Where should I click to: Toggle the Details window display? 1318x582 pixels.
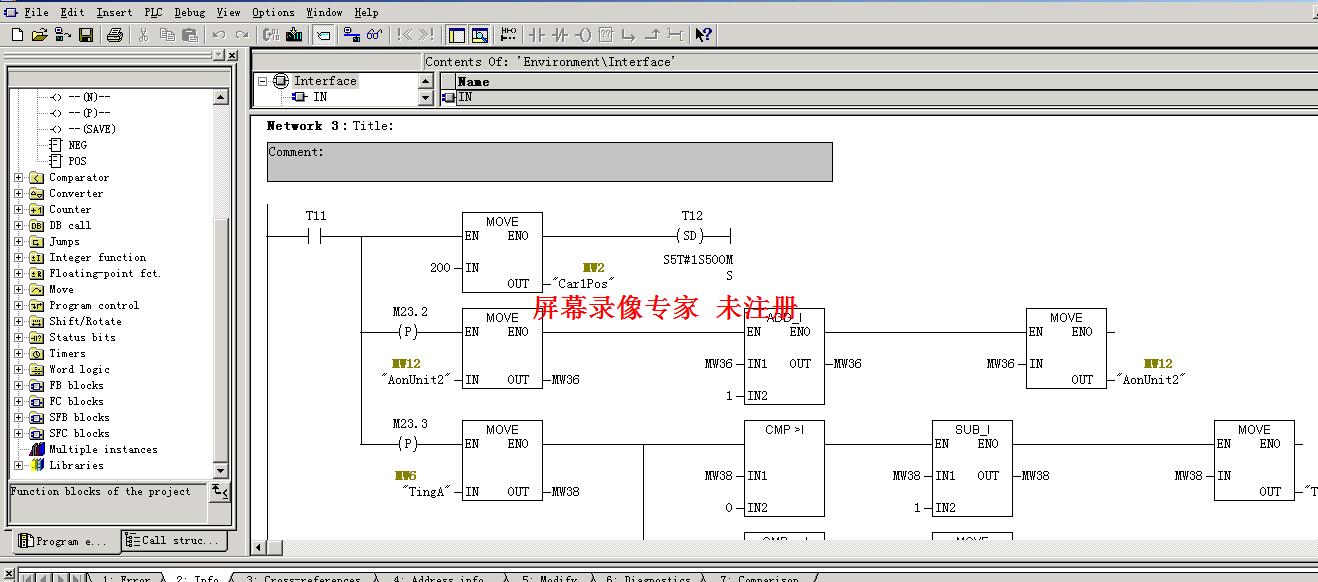tap(479, 35)
